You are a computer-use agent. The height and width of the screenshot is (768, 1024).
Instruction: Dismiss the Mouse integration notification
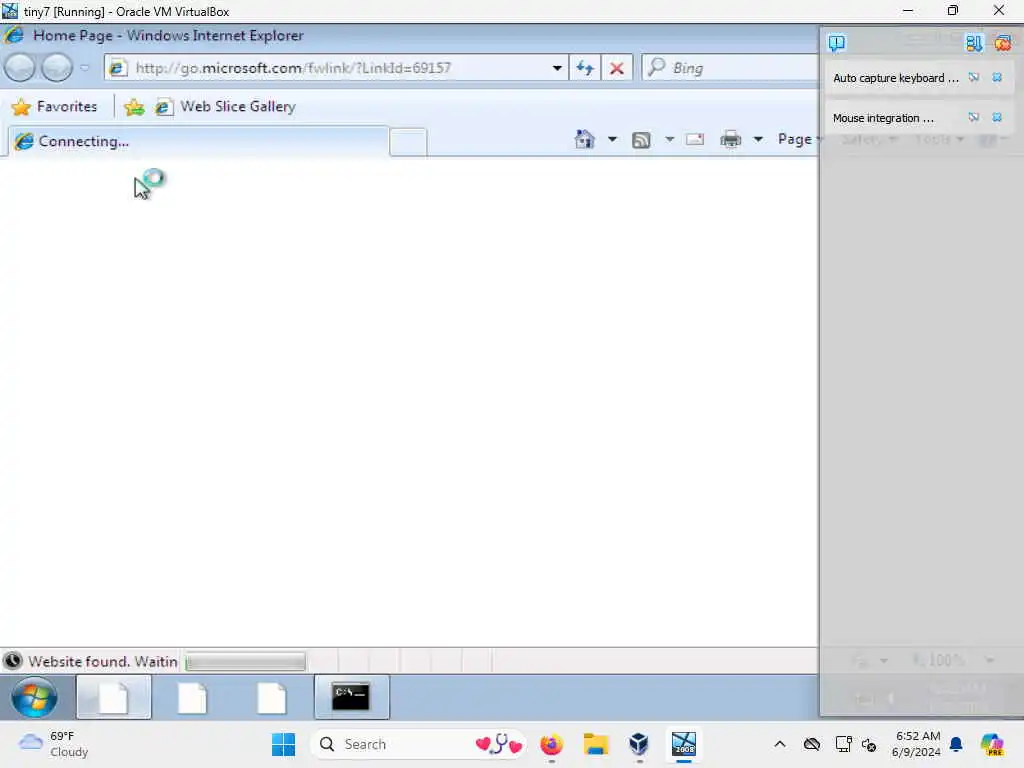(x=997, y=118)
